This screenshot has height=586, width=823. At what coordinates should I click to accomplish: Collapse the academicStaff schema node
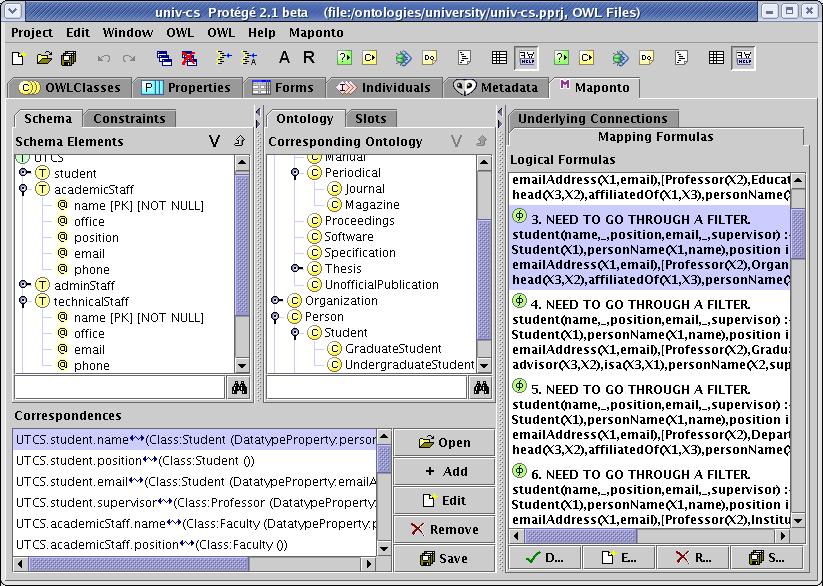click(x=23, y=189)
